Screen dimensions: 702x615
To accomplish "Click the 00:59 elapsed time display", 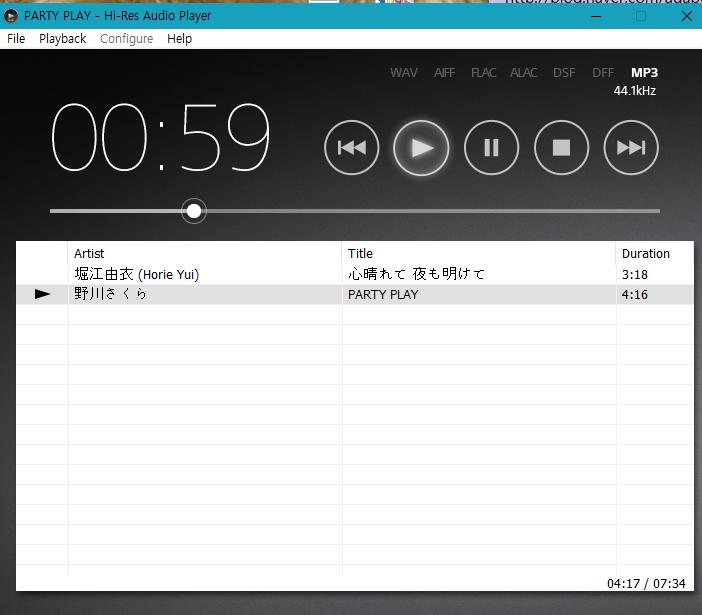I will click(x=161, y=138).
